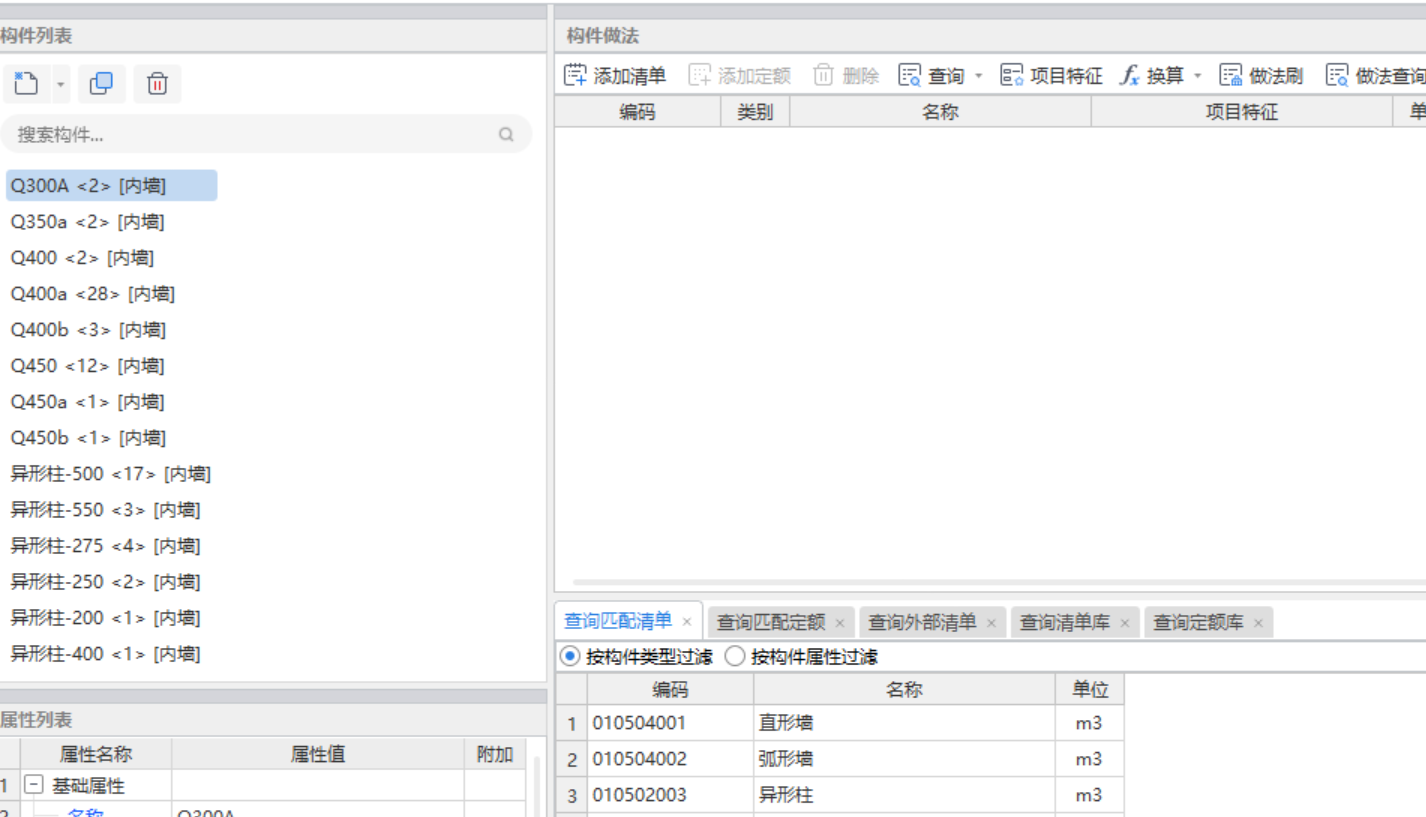Click the new component icon

click(26, 84)
